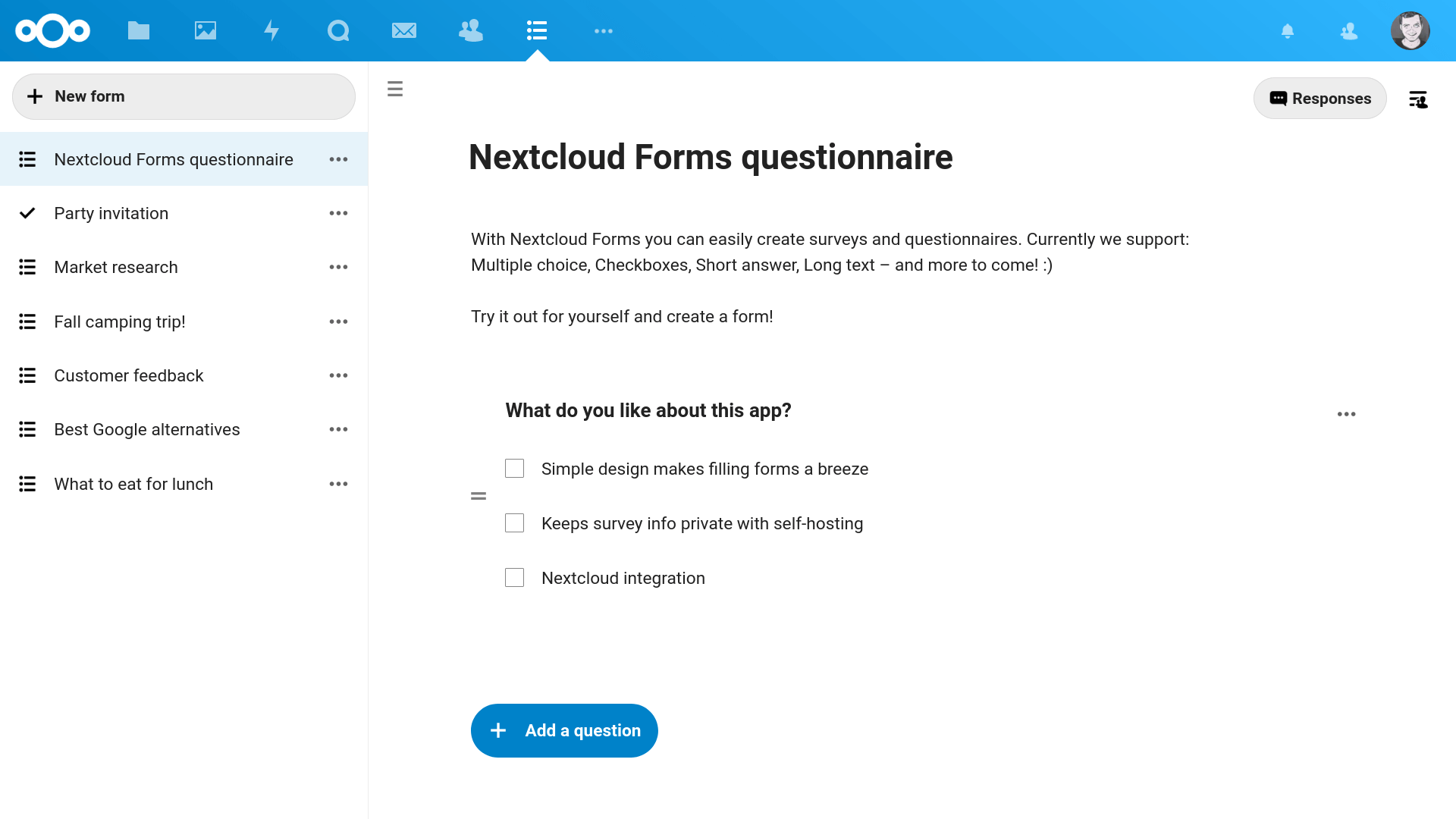Open three-dot menu for Party invitation
Image resolution: width=1456 pixels, height=819 pixels.
click(x=340, y=213)
